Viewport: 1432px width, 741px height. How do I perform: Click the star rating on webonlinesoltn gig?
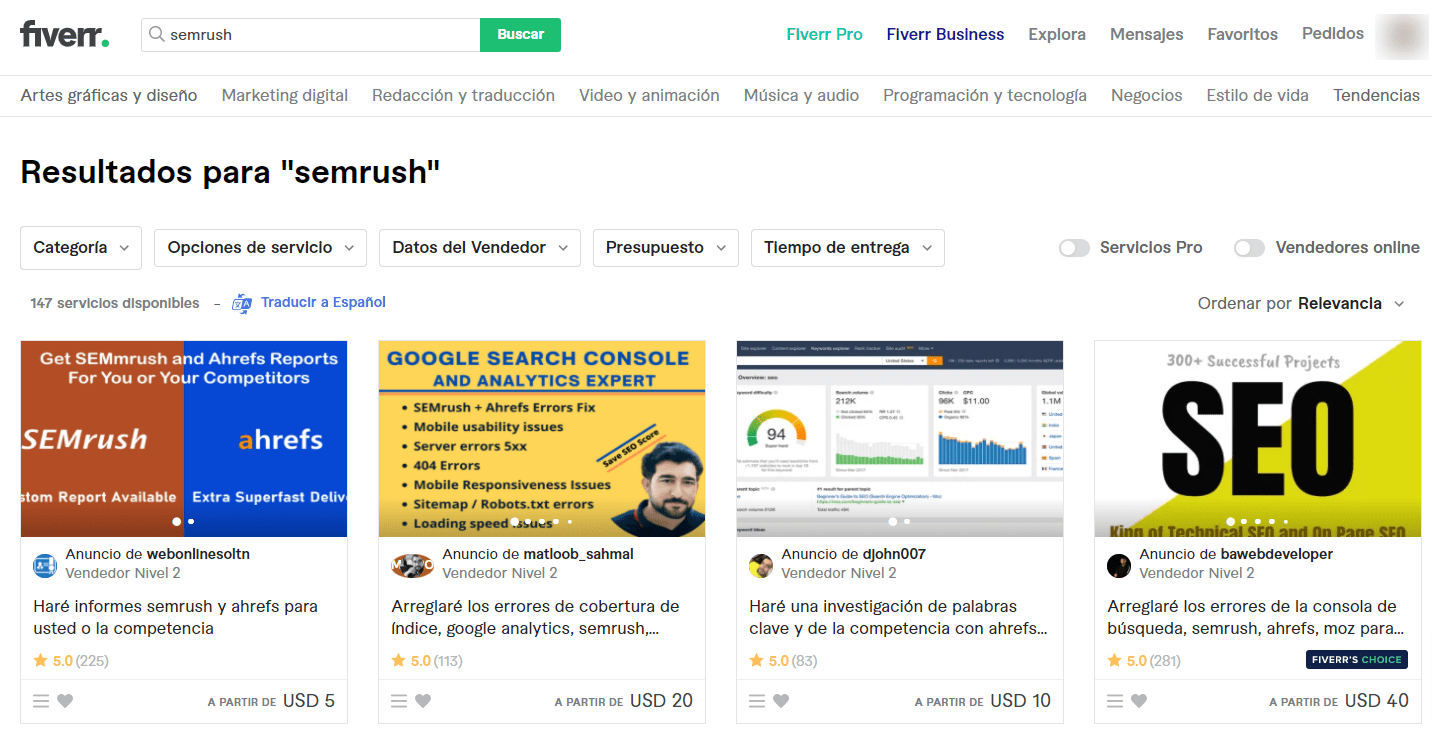[x=71, y=660]
